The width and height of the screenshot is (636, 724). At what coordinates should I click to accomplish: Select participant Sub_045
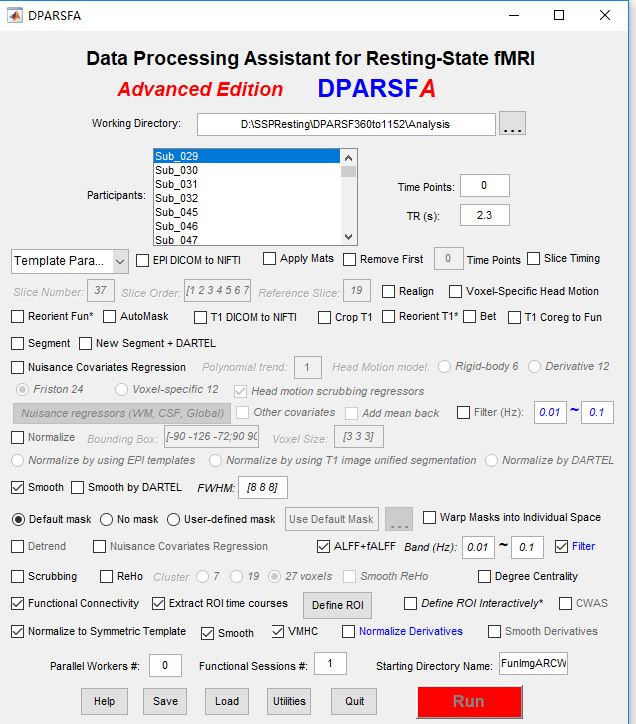(x=246, y=212)
